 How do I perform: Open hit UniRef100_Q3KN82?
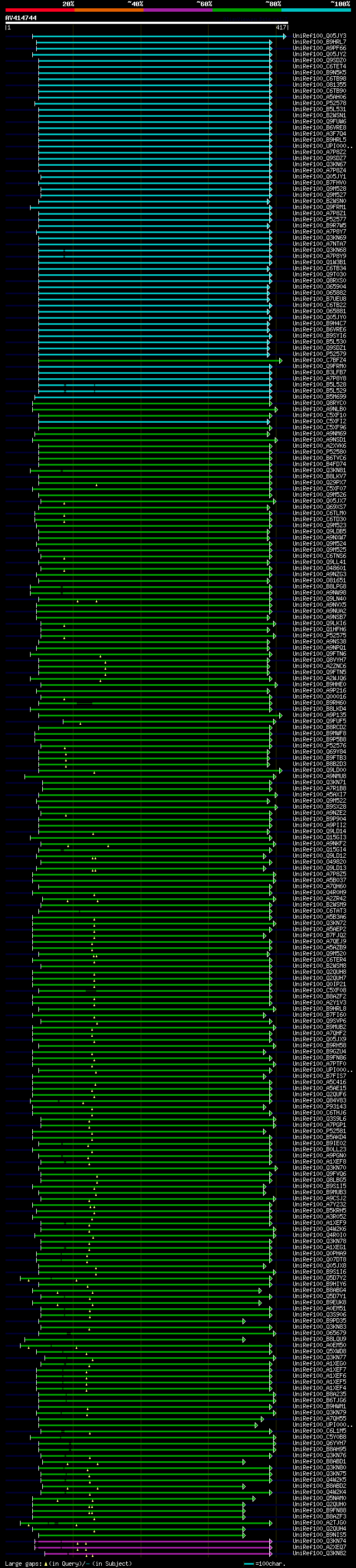click(319, 1554)
